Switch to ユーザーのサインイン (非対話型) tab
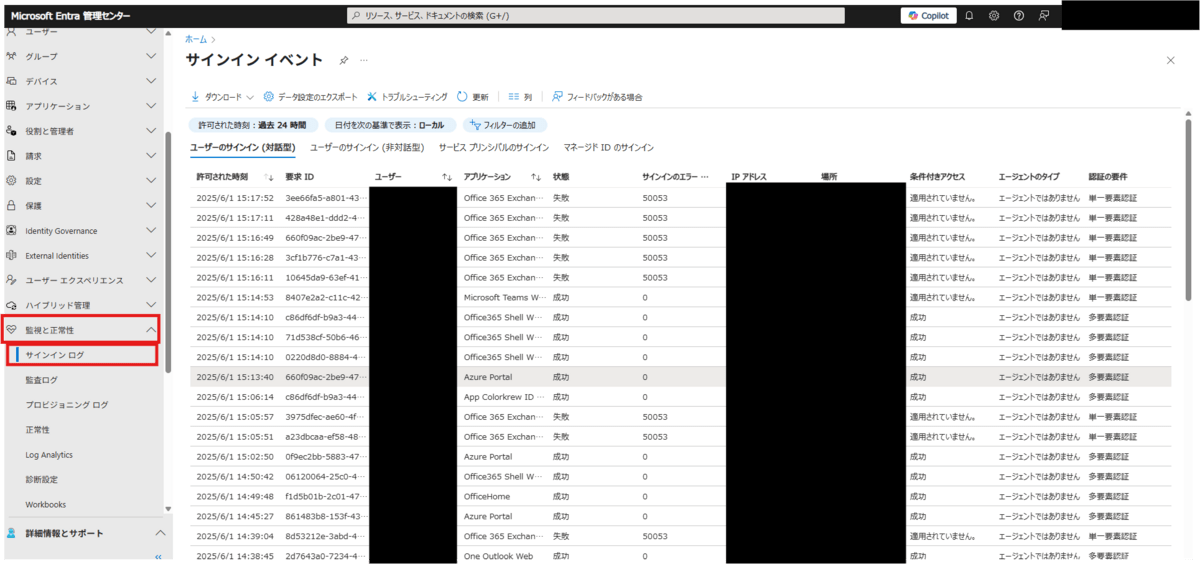The width and height of the screenshot is (1200, 564). coord(366,147)
